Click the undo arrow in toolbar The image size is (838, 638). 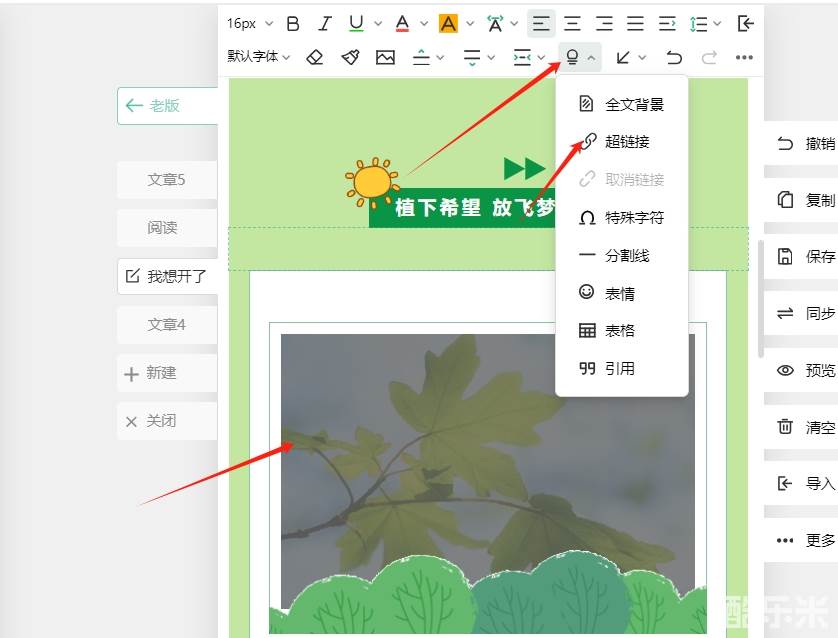[x=674, y=57]
